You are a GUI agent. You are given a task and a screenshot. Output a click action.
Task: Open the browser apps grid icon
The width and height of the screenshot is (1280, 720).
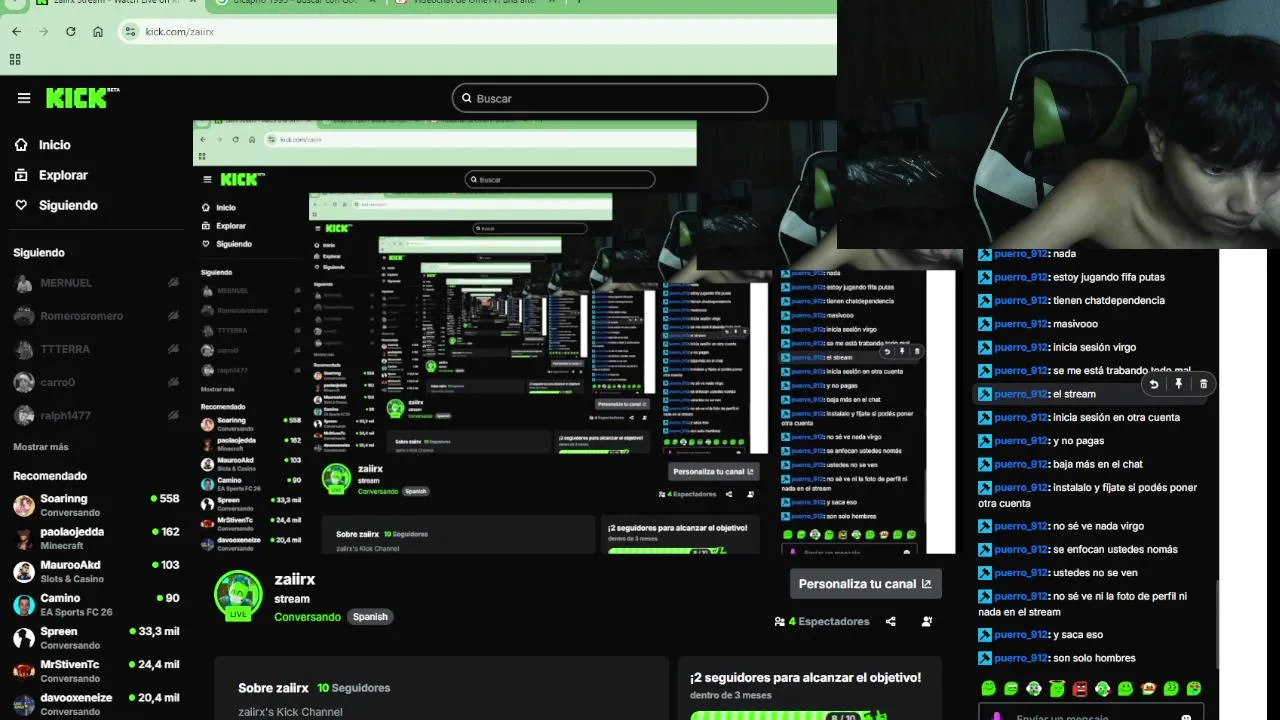pos(15,60)
